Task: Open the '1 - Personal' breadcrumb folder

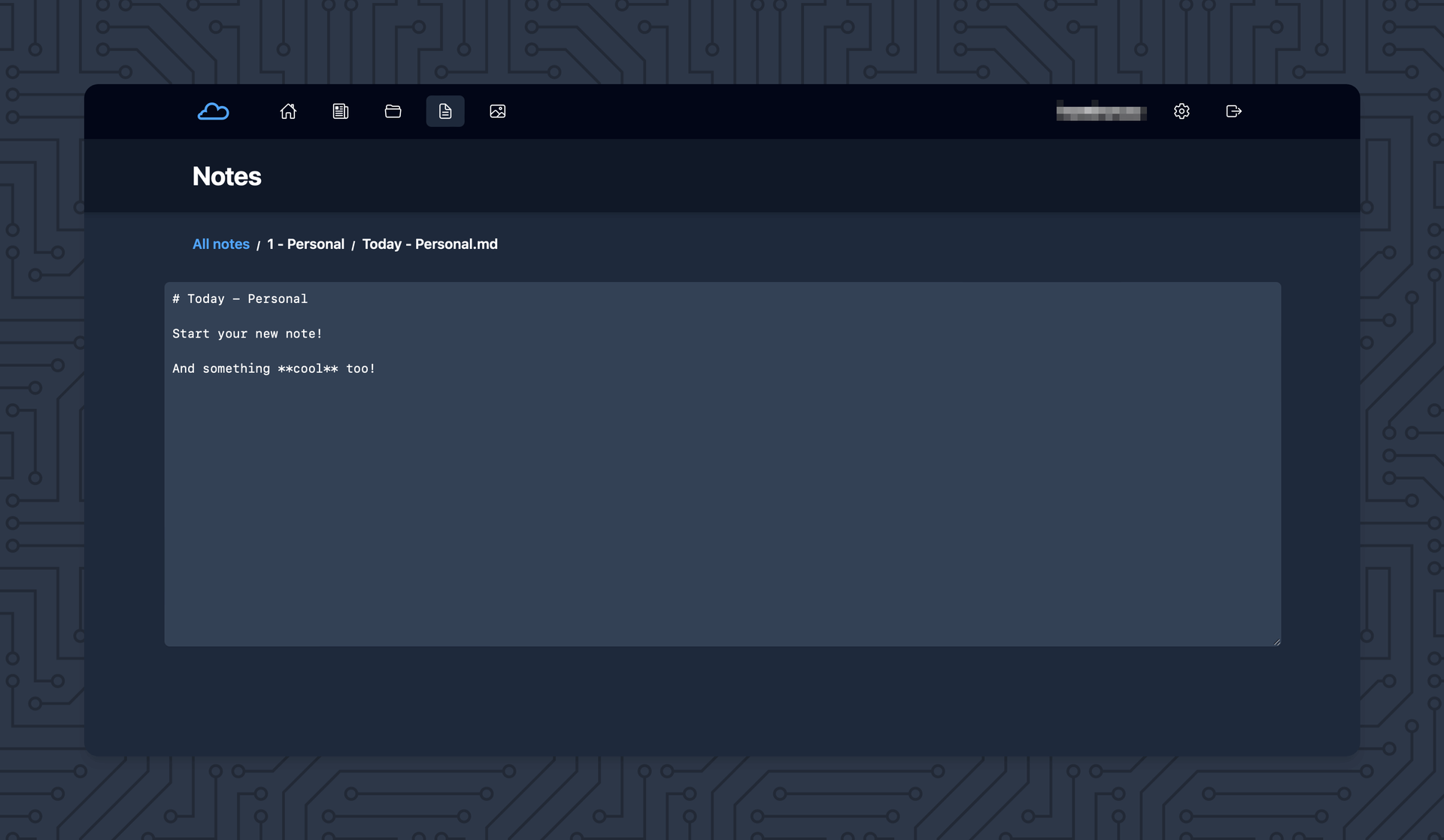Action: point(305,244)
